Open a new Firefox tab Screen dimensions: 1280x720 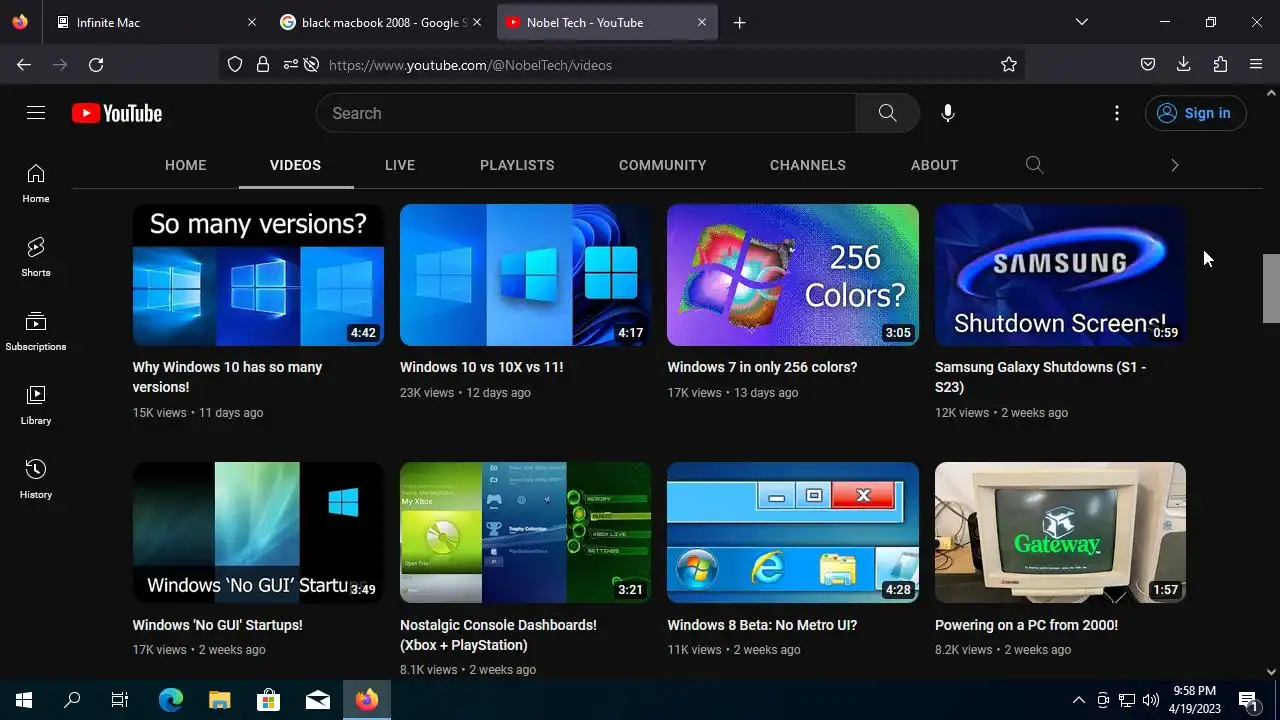(740, 22)
